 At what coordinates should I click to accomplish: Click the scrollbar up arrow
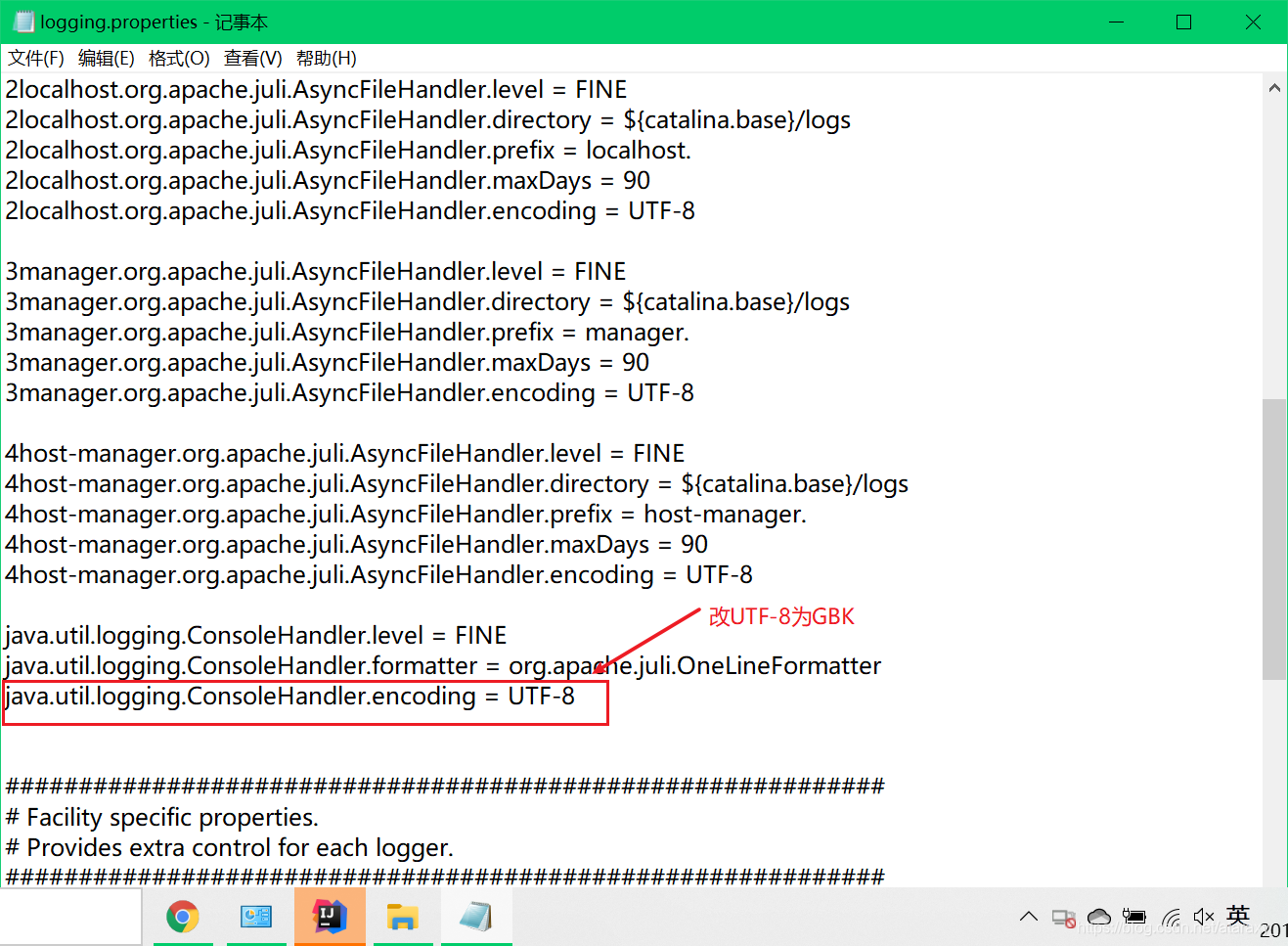(1274, 88)
